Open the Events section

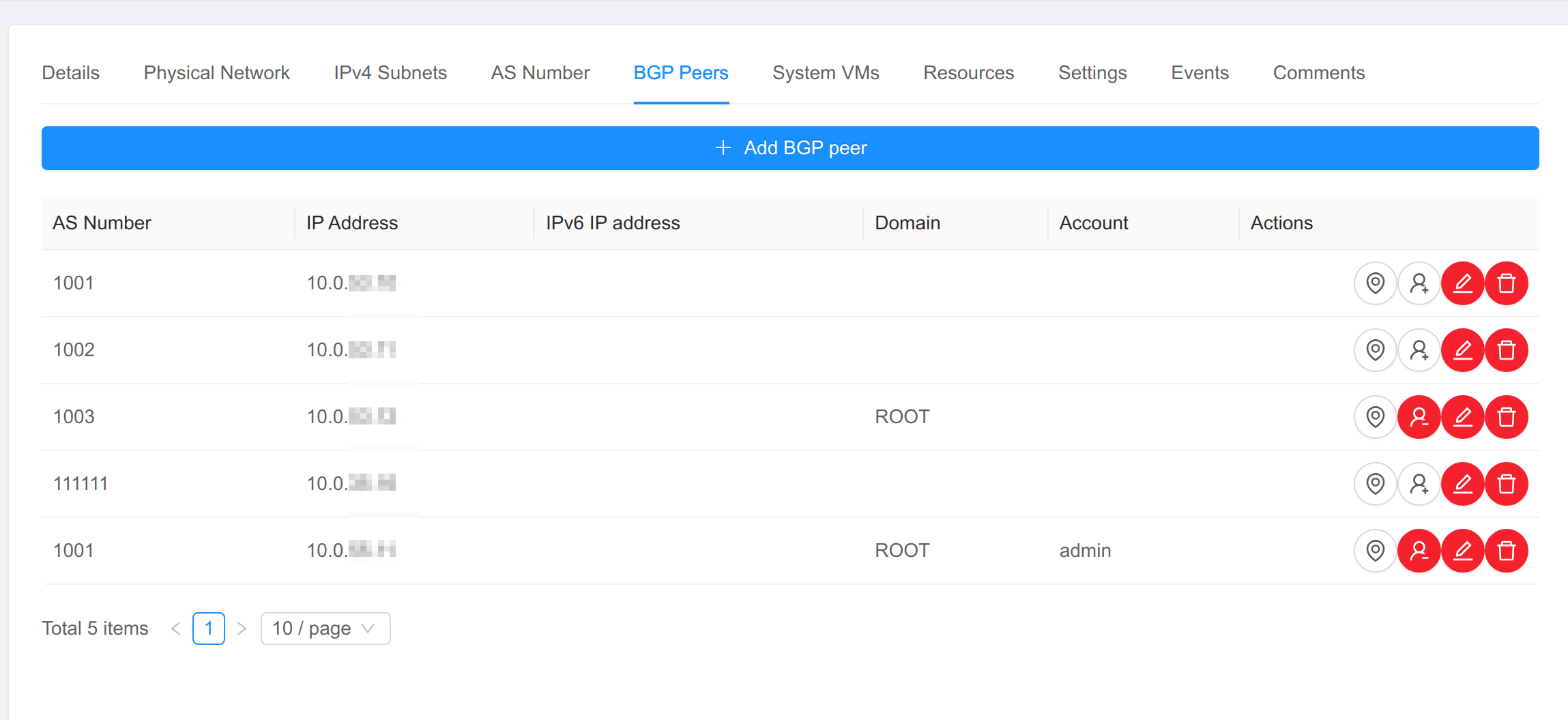pos(1200,72)
